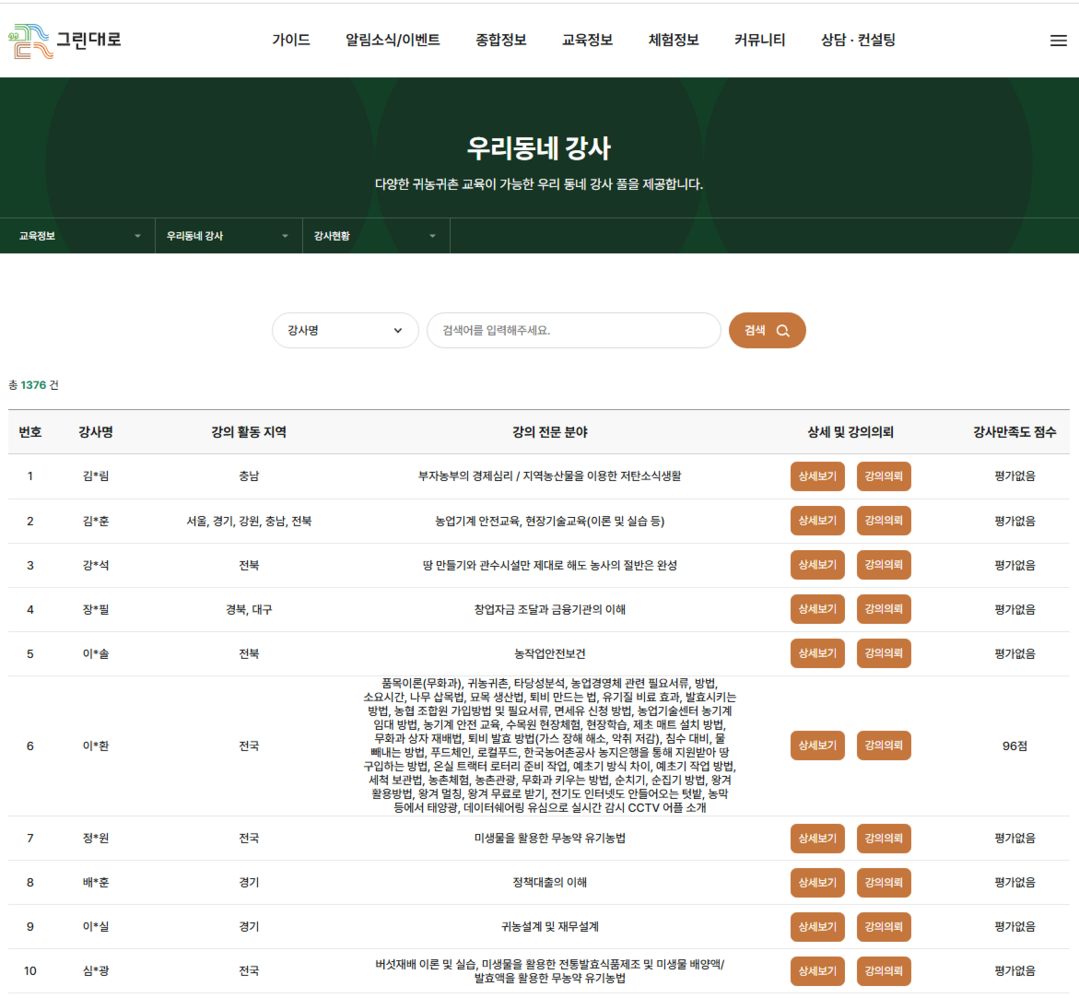Screen dimensions: 1079x998
Task: Open the 체험정보 menu
Action: pos(672,40)
